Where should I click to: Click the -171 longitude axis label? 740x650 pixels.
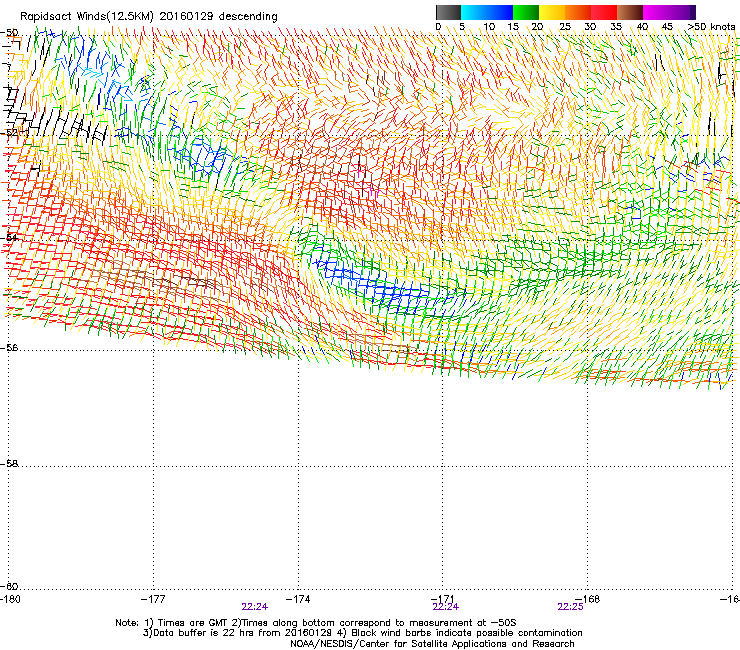(x=443, y=599)
